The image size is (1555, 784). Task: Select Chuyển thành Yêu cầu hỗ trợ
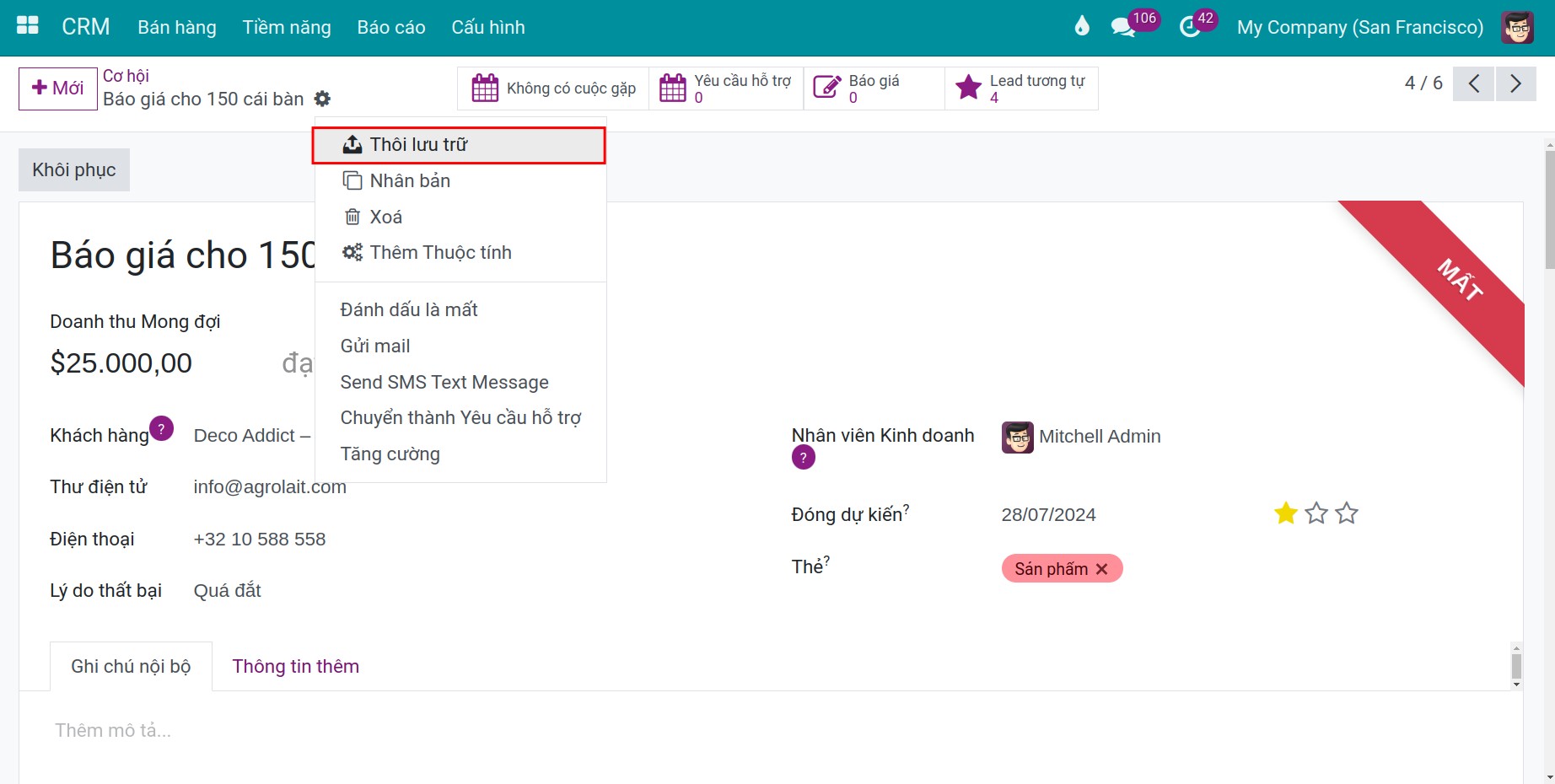click(460, 418)
